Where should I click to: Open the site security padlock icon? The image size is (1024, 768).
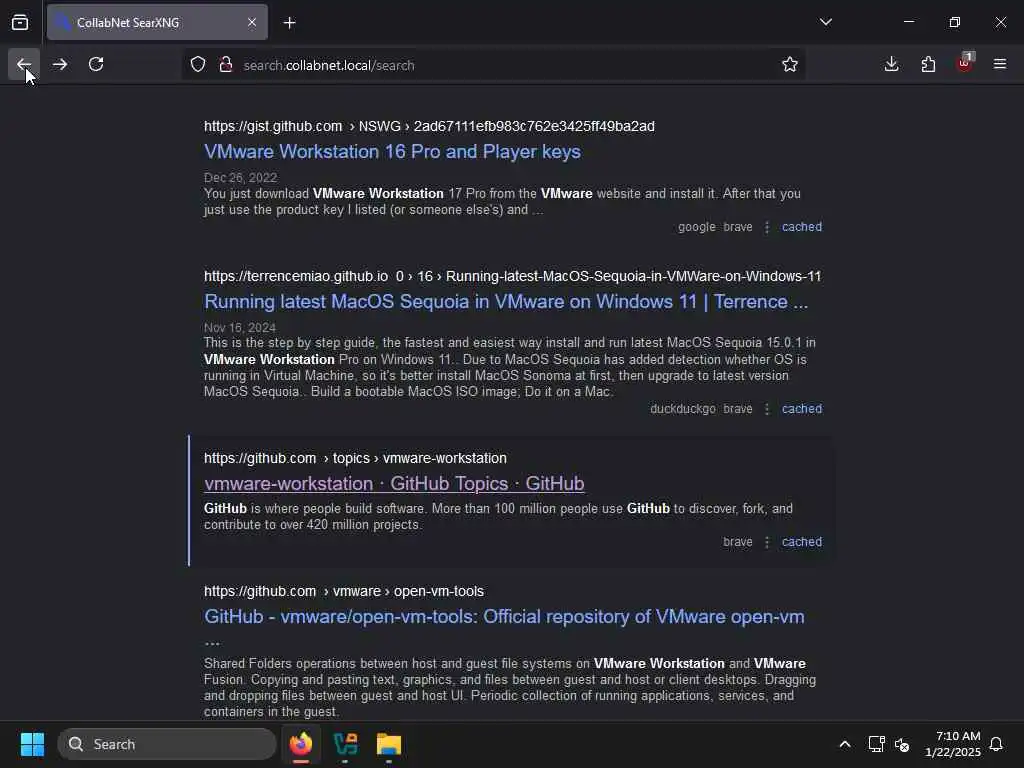pos(226,65)
